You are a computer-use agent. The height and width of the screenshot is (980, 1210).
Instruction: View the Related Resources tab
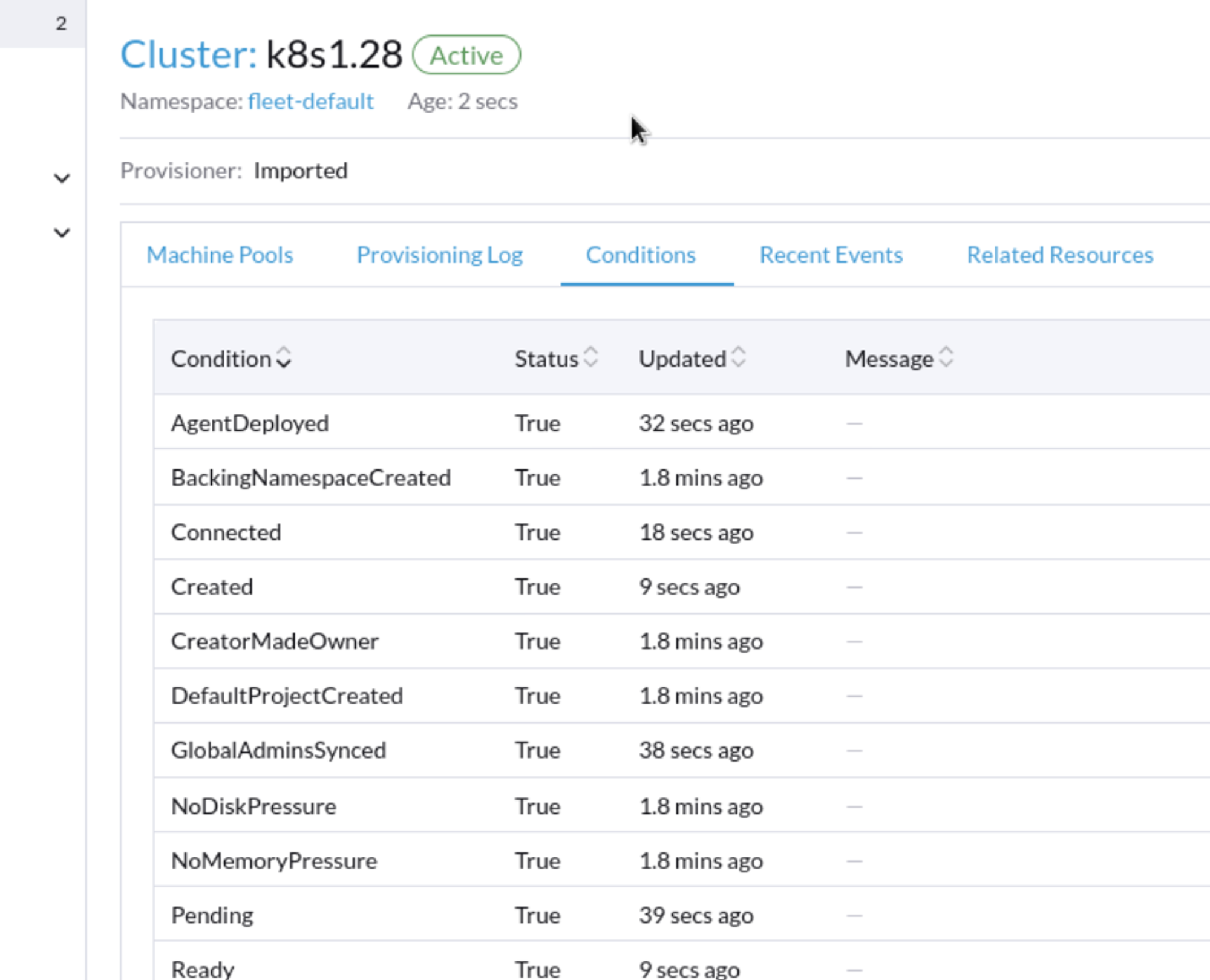click(1059, 255)
